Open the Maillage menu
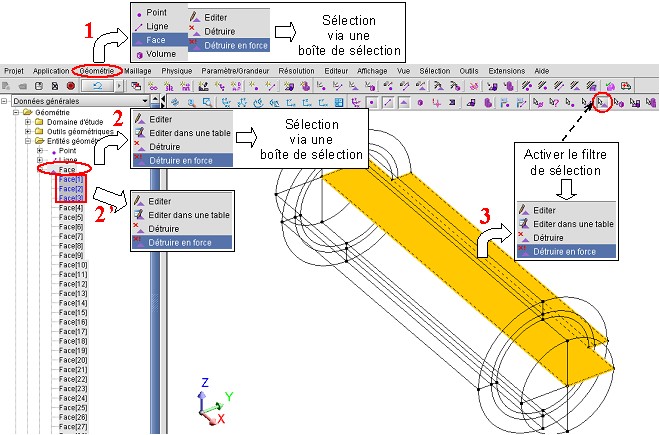This screenshot has height=435, width=660. [140, 71]
